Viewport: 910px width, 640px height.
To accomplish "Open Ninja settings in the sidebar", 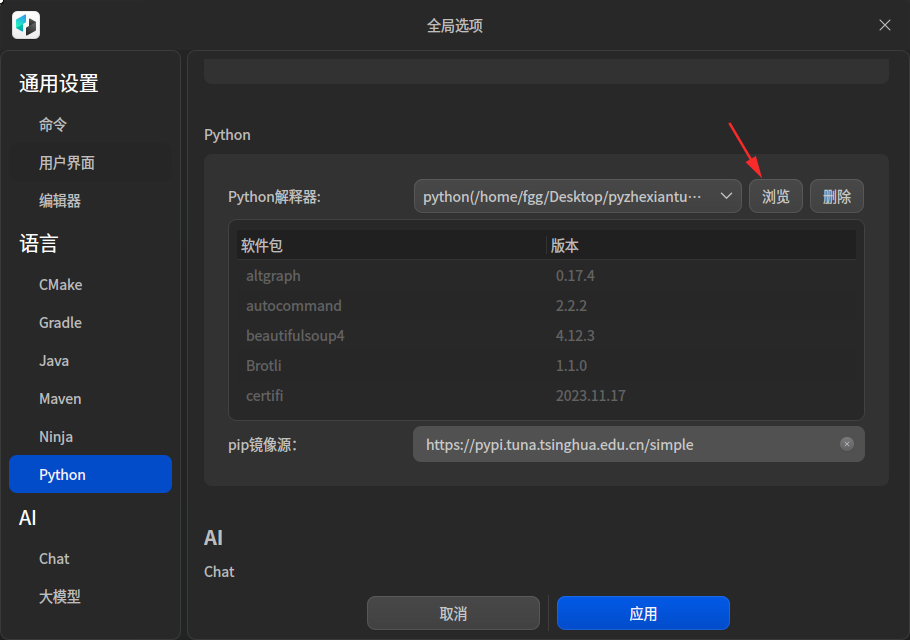I will pos(91,436).
